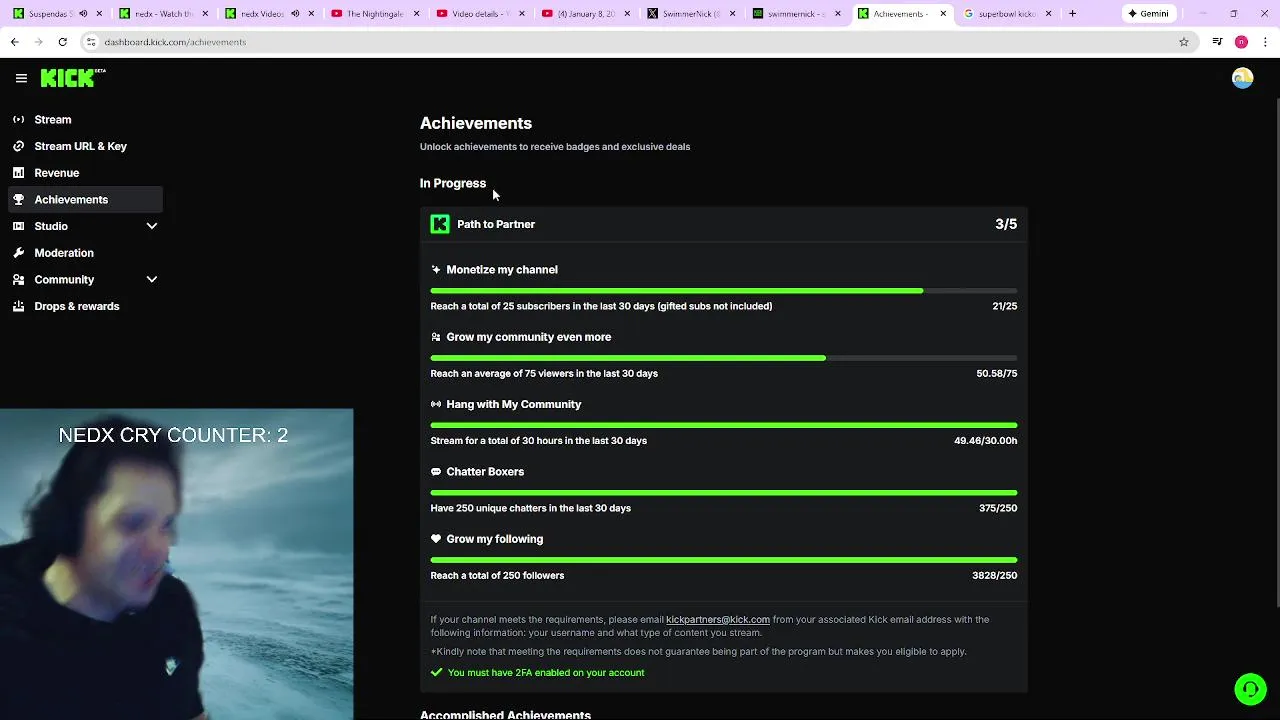The width and height of the screenshot is (1280, 720).
Task: Switch to the Suspendas browser tab
Action: [56, 14]
